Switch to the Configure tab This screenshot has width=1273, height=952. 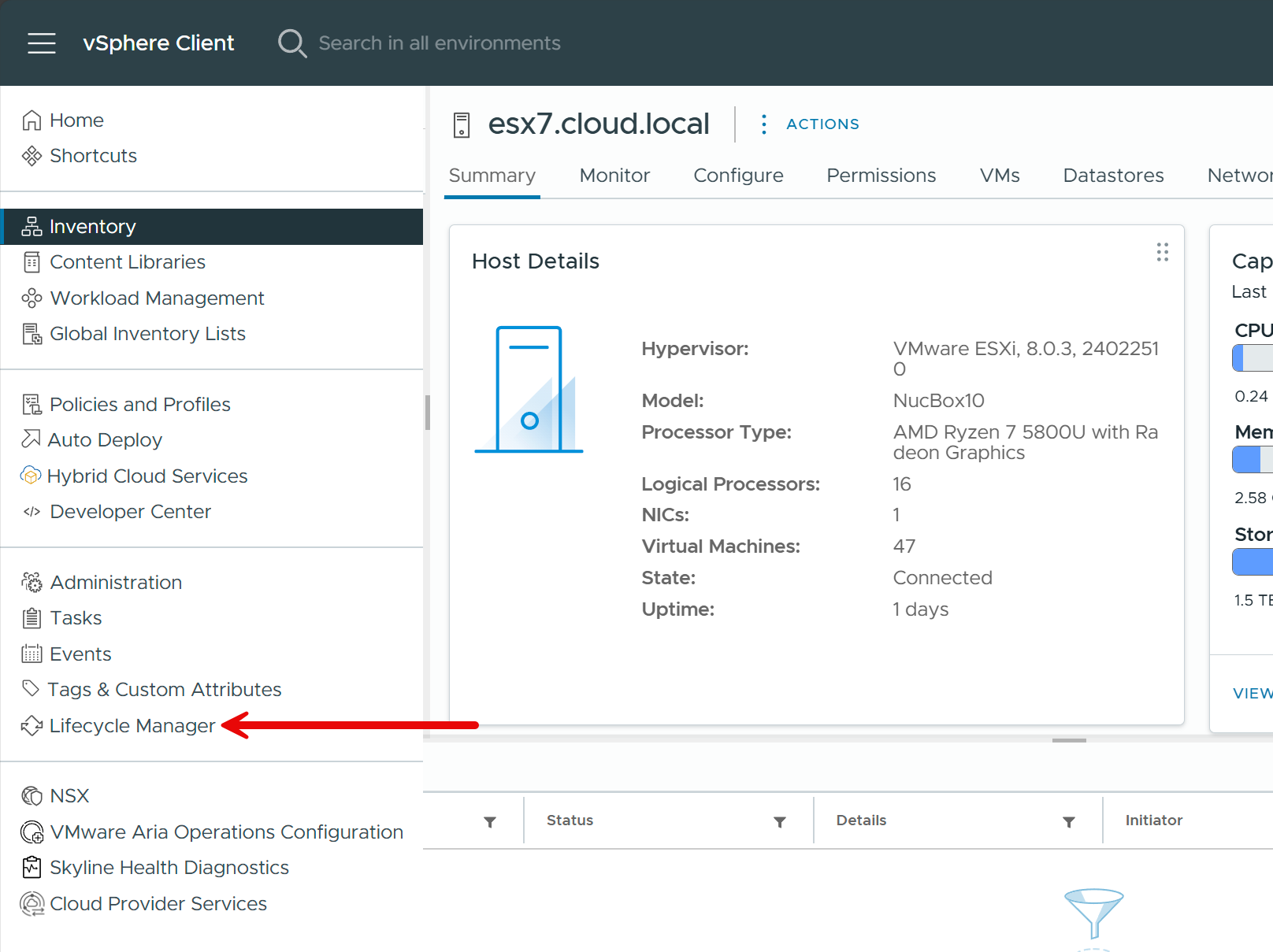pyautogui.click(x=737, y=176)
